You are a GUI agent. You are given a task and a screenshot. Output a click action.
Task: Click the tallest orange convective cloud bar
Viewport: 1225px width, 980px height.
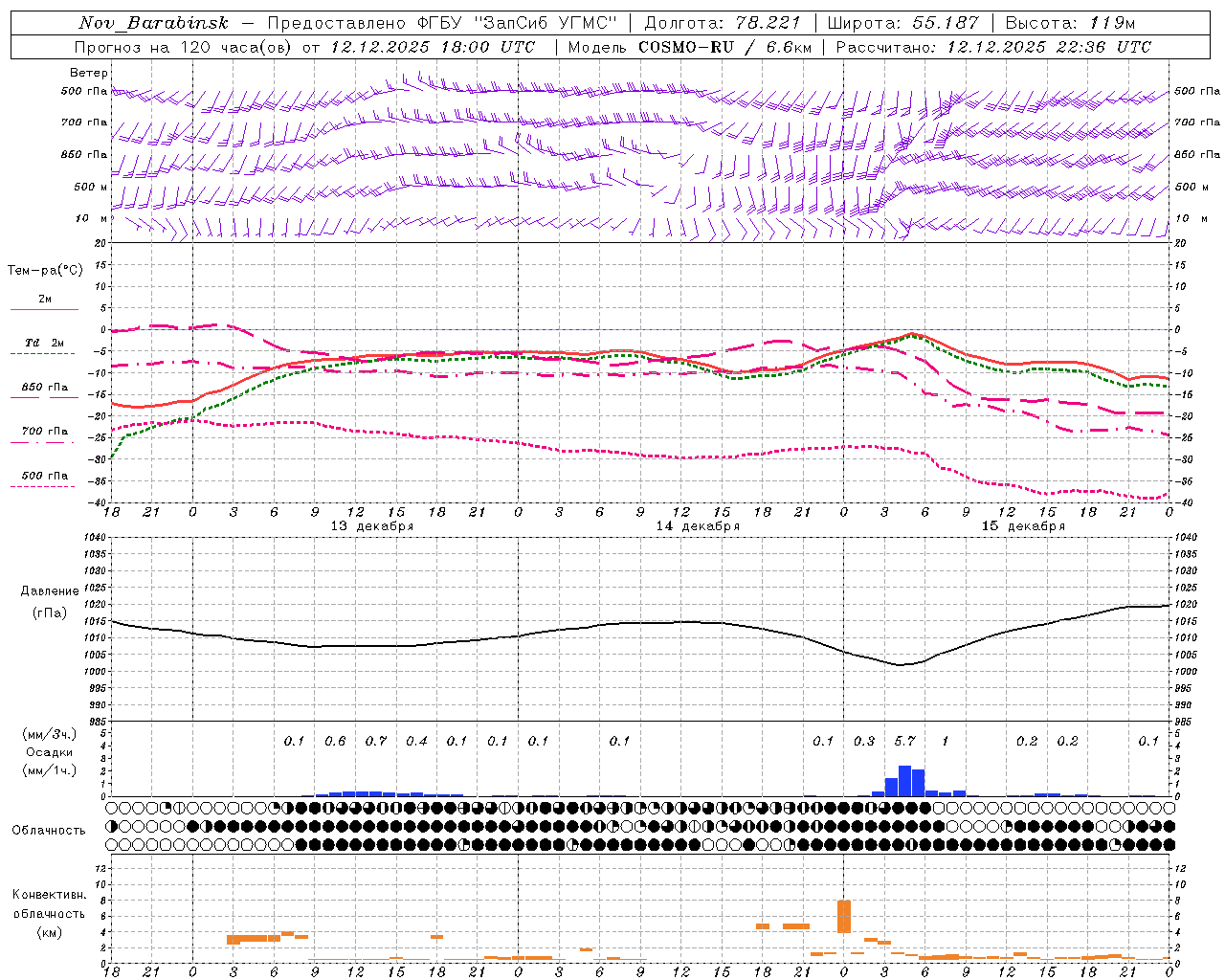[844, 916]
